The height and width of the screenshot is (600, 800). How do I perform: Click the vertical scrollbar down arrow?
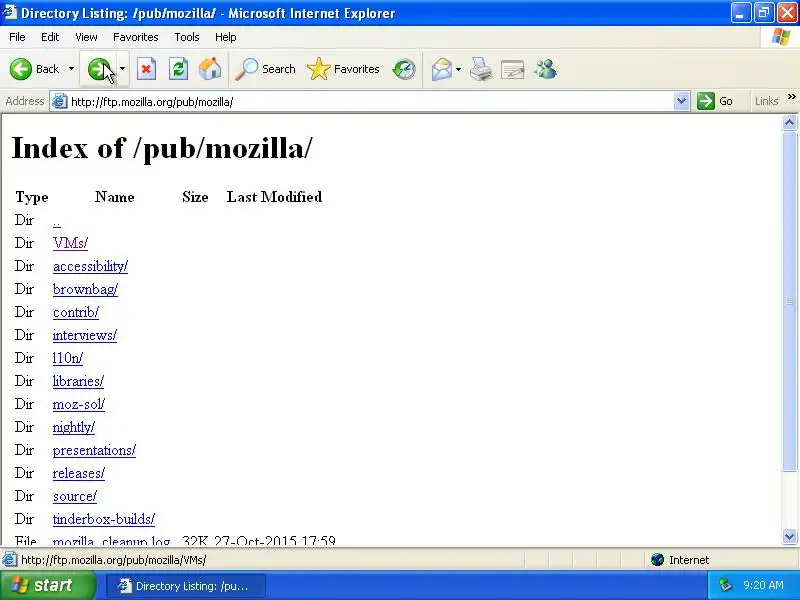click(789, 536)
